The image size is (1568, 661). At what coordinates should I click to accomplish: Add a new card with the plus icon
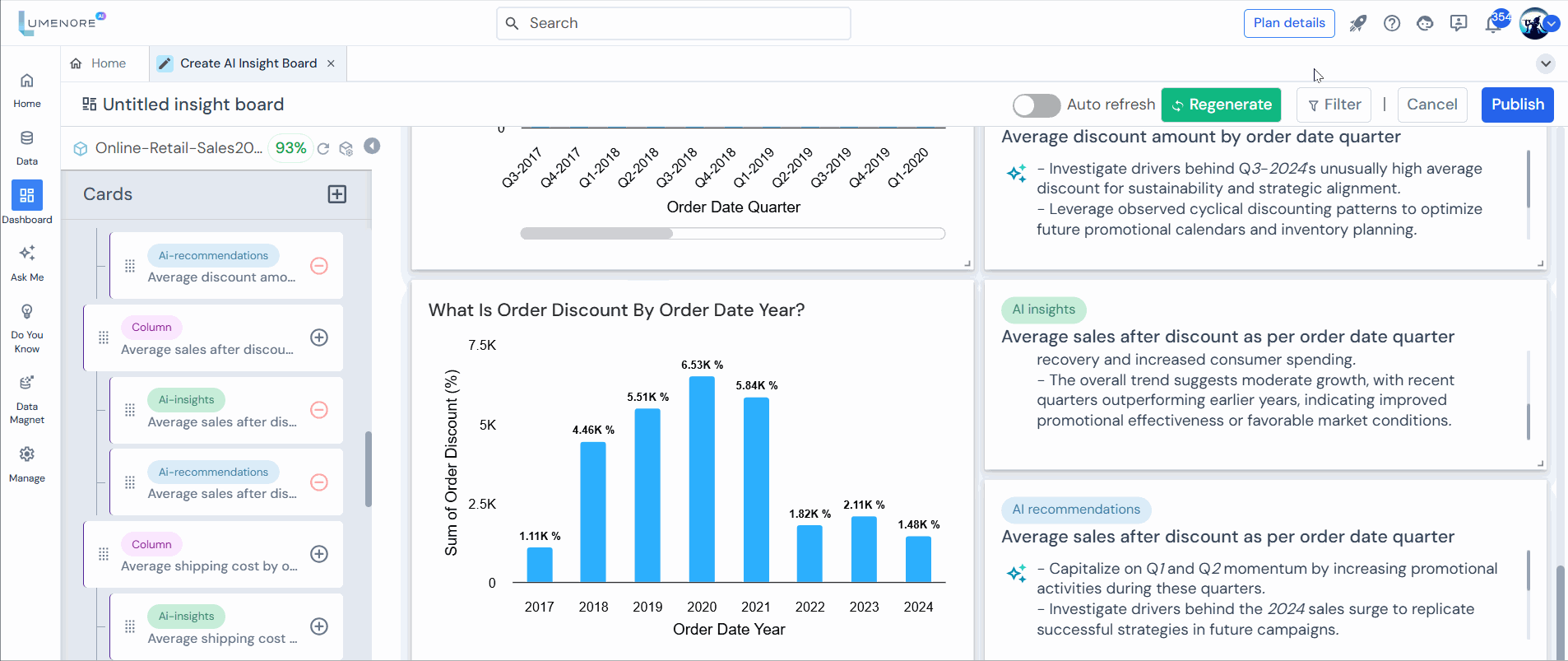point(337,194)
